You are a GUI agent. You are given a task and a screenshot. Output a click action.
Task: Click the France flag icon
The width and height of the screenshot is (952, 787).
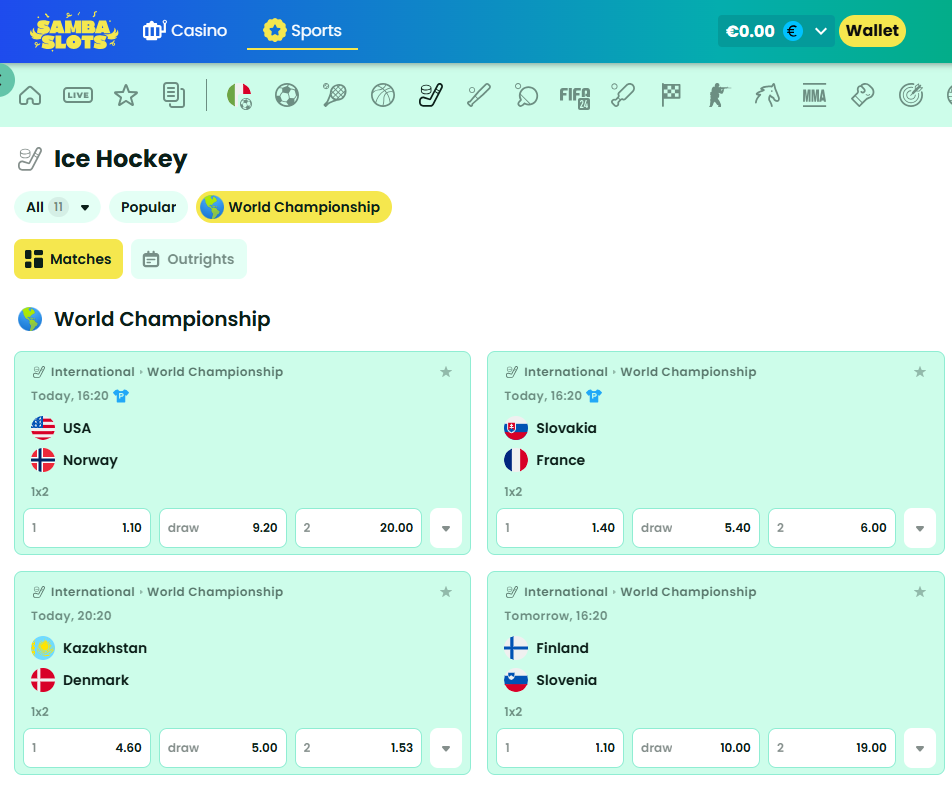(516, 460)
